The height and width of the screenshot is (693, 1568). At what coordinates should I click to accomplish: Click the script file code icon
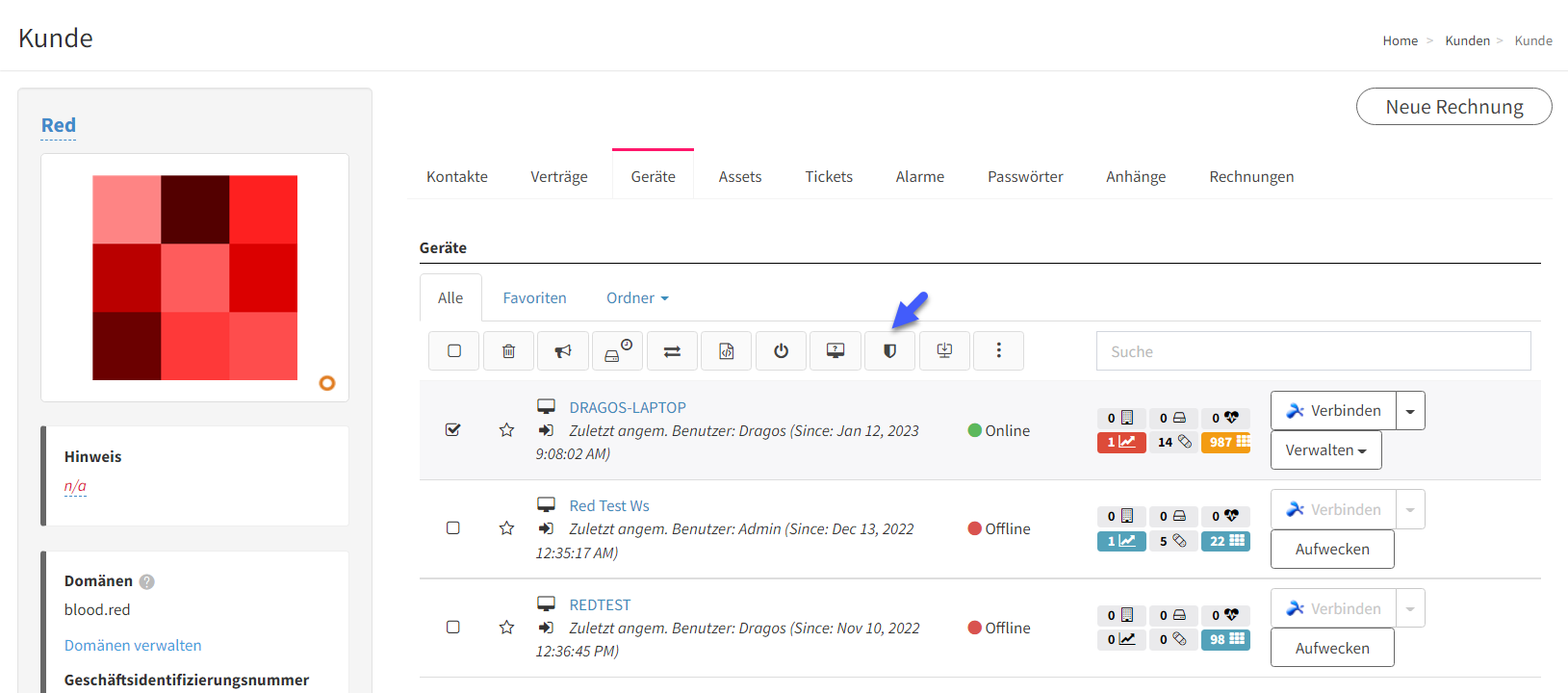[727, 351]
